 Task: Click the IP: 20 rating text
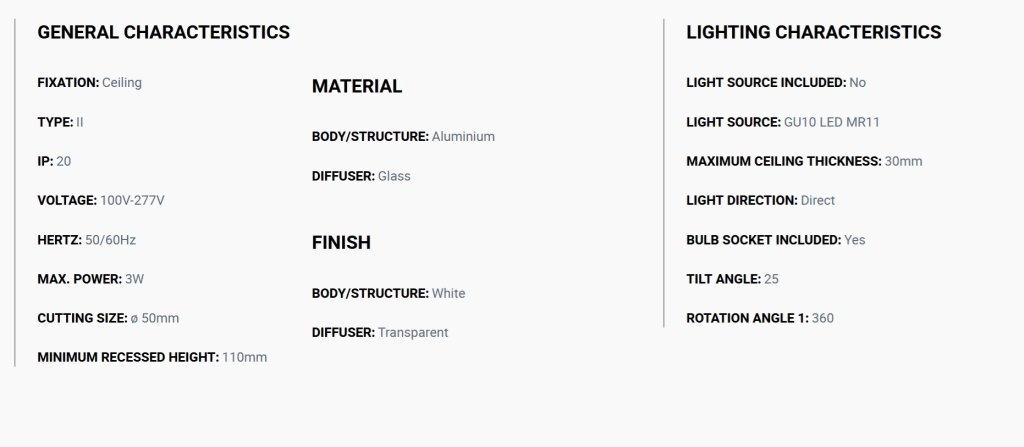[54, 161]
